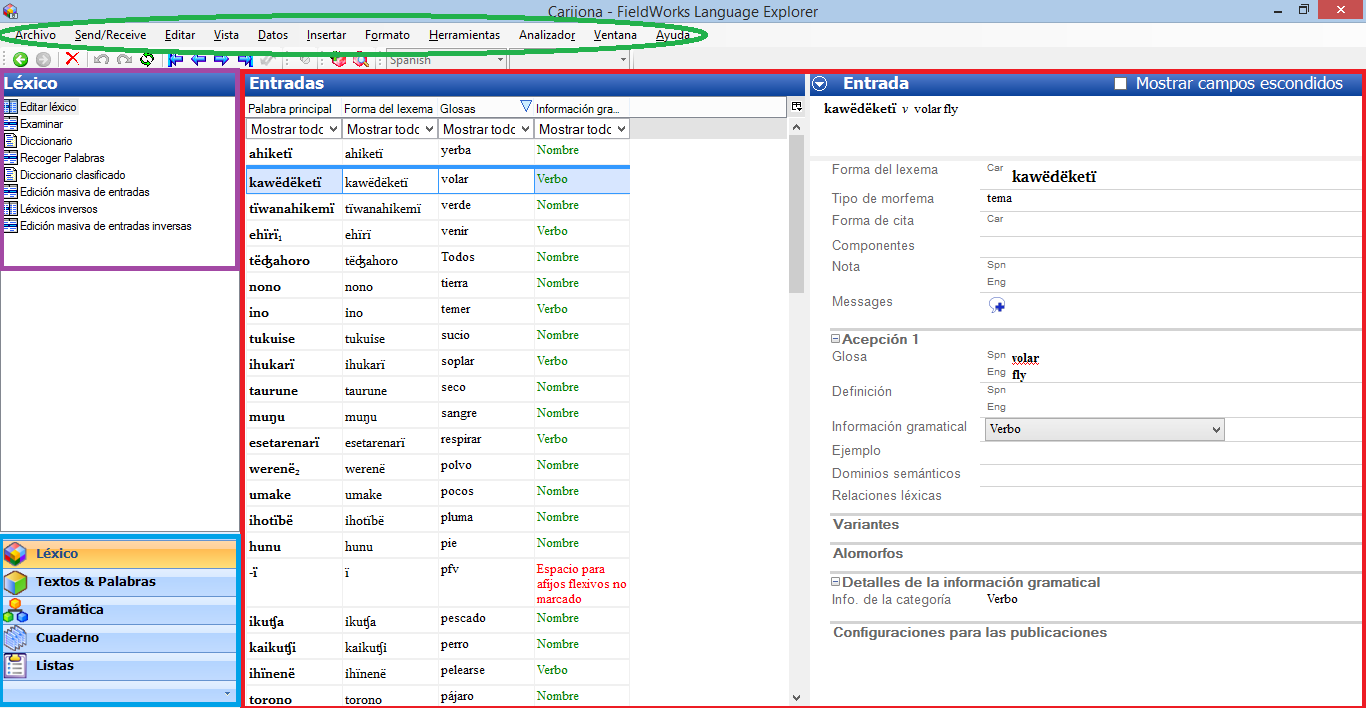Switch to Textos & Palabras area
1366x708 pixels.
120,582
